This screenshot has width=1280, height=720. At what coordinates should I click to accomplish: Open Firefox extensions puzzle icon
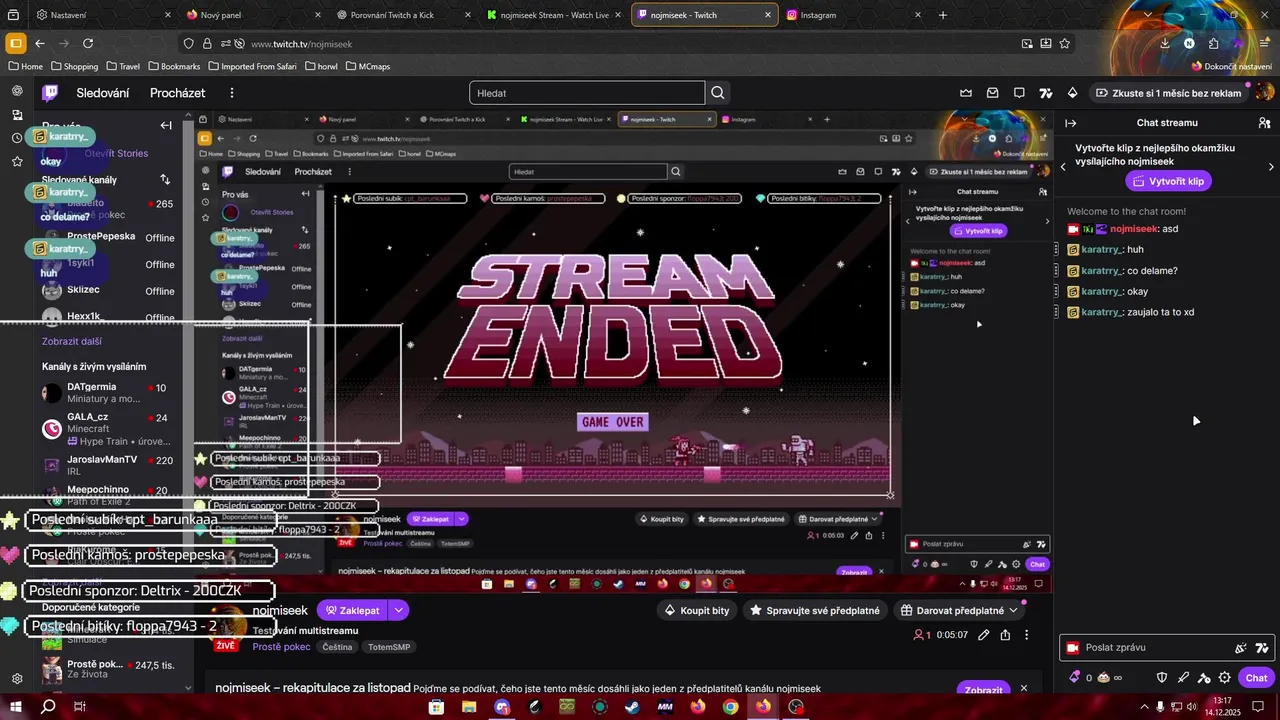(1213, 44)
